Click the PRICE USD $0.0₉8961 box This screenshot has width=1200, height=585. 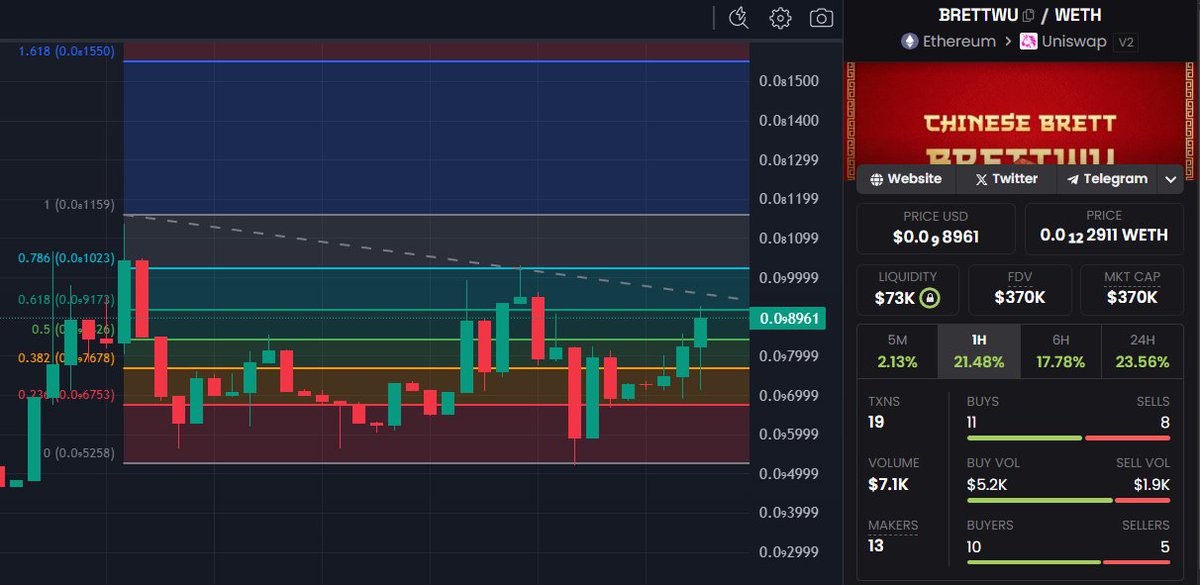[x=936, y=228]
